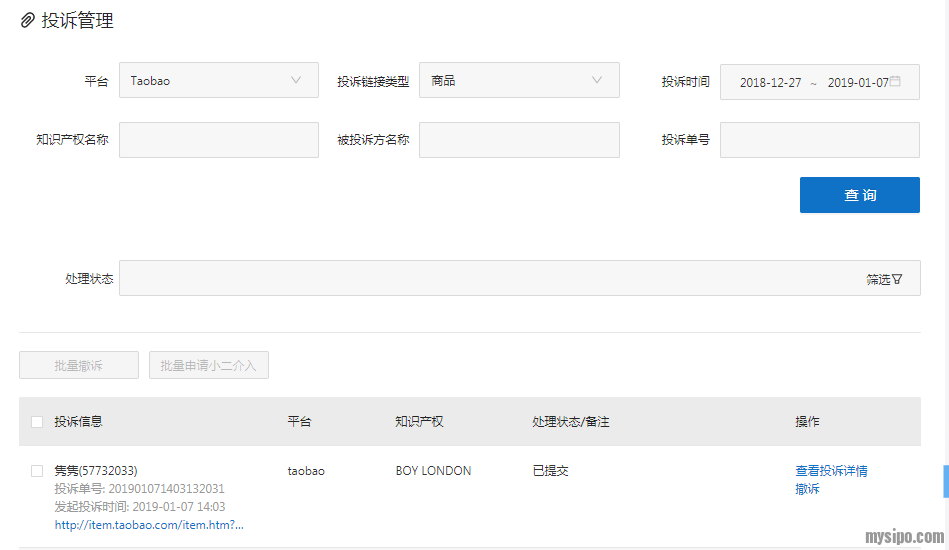949x550 pixels.
Task: Click the end date 2019-01-07
Action: 857,83
